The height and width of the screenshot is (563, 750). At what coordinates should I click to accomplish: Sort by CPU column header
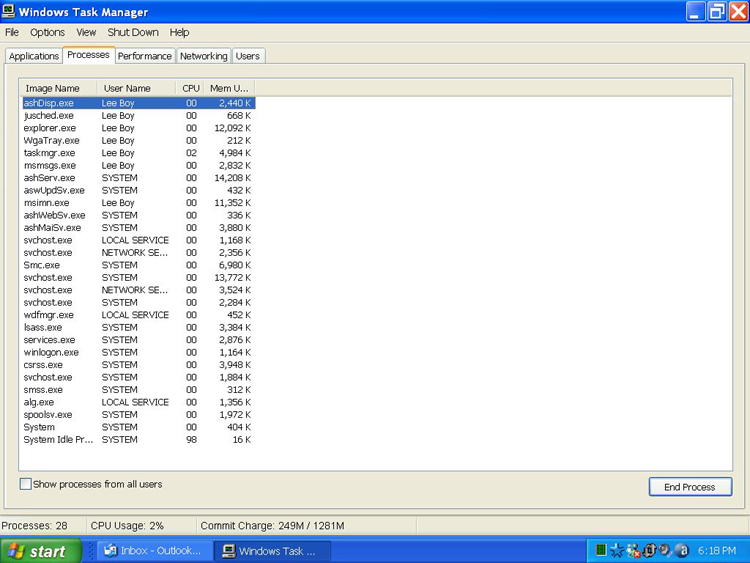click(190, 88)
